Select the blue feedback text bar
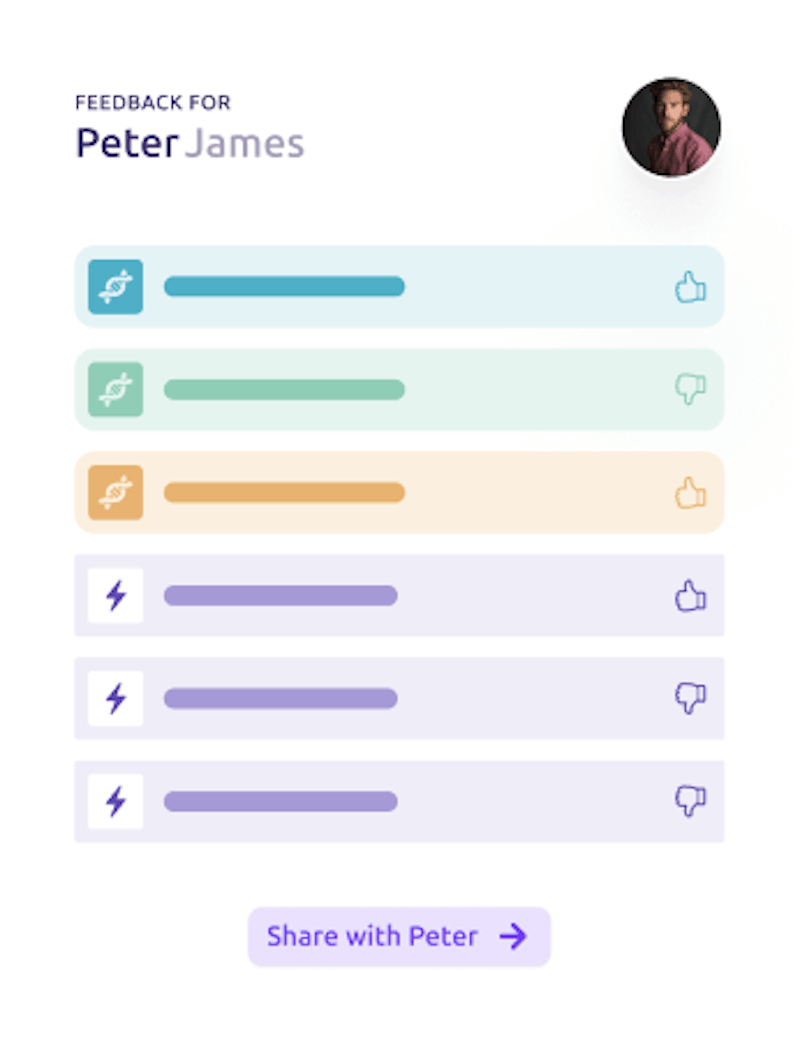This screenshot has width=800, height=1050. pos(284,287)
